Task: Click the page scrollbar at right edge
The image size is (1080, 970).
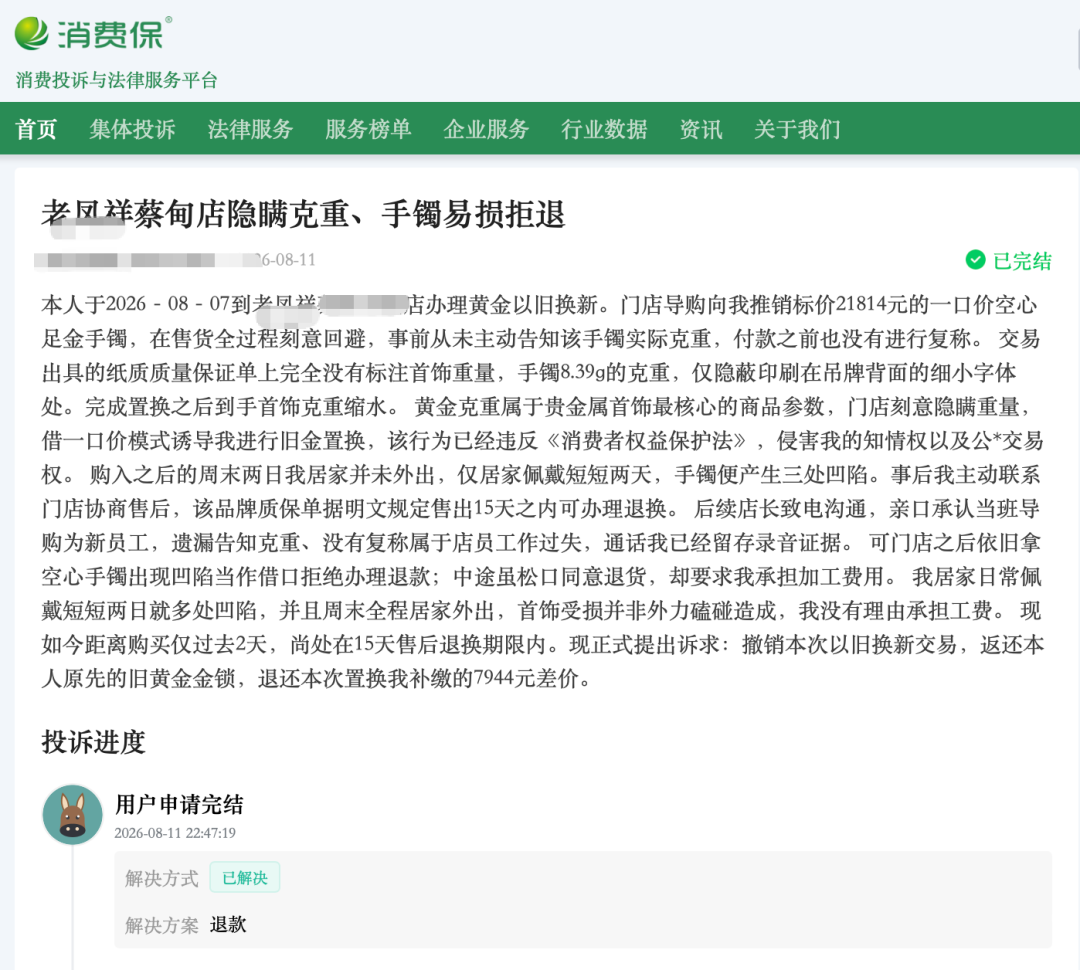Action: pos(1077,52)
